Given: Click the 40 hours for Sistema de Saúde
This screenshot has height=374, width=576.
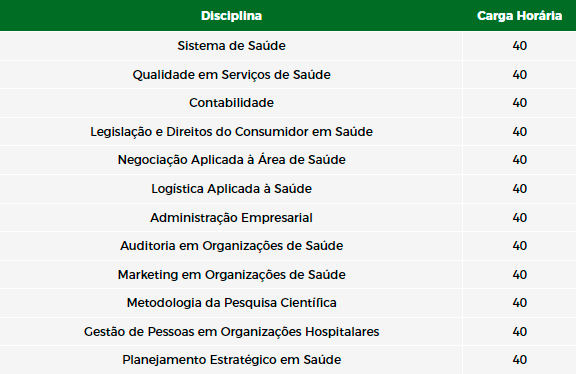Looking at the screenshot, I should click(x=519, y=46).
